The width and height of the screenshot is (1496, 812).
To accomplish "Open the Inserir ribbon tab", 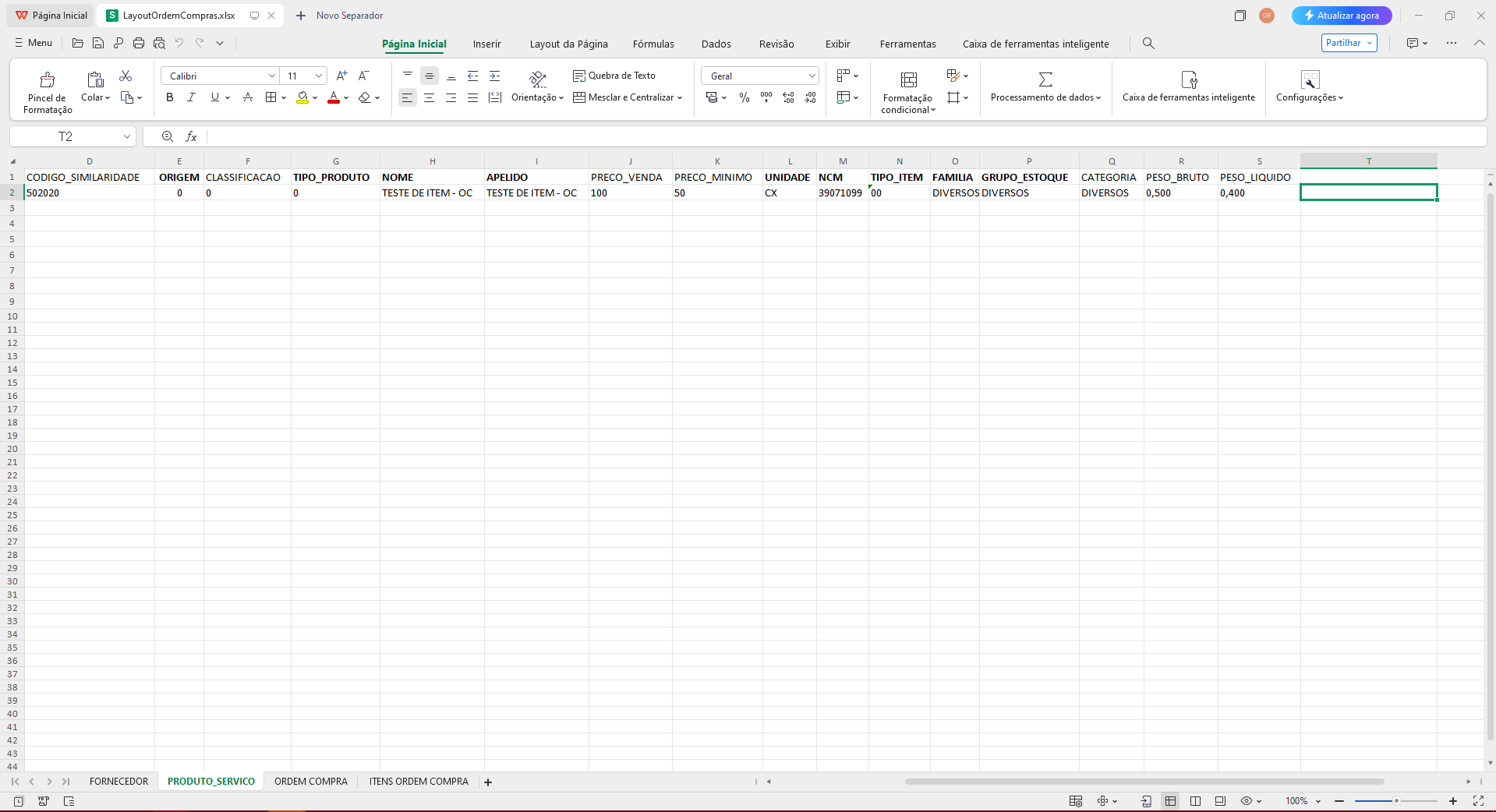I will 486,44.
